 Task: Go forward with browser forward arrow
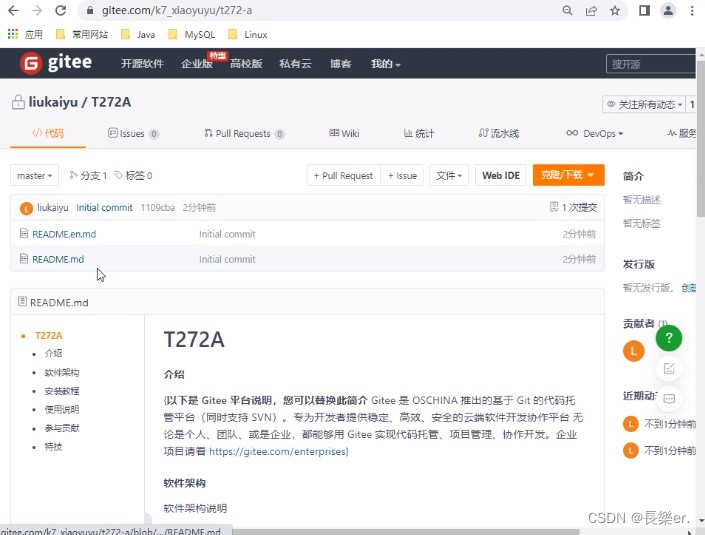coord(37,10)
